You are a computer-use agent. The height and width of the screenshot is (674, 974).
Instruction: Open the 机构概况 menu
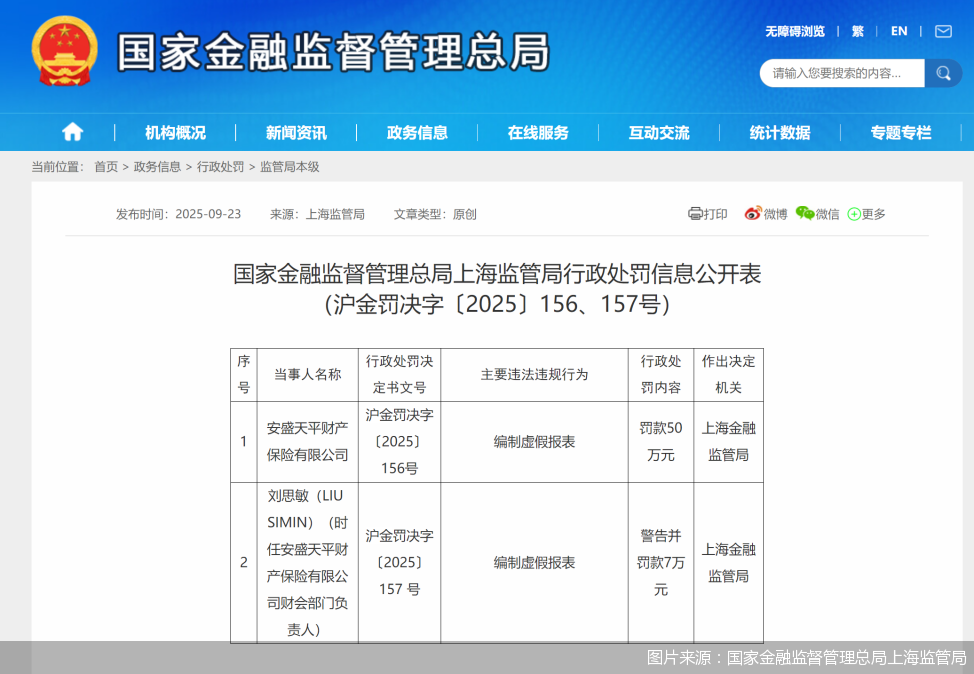(x=175, y=132)
